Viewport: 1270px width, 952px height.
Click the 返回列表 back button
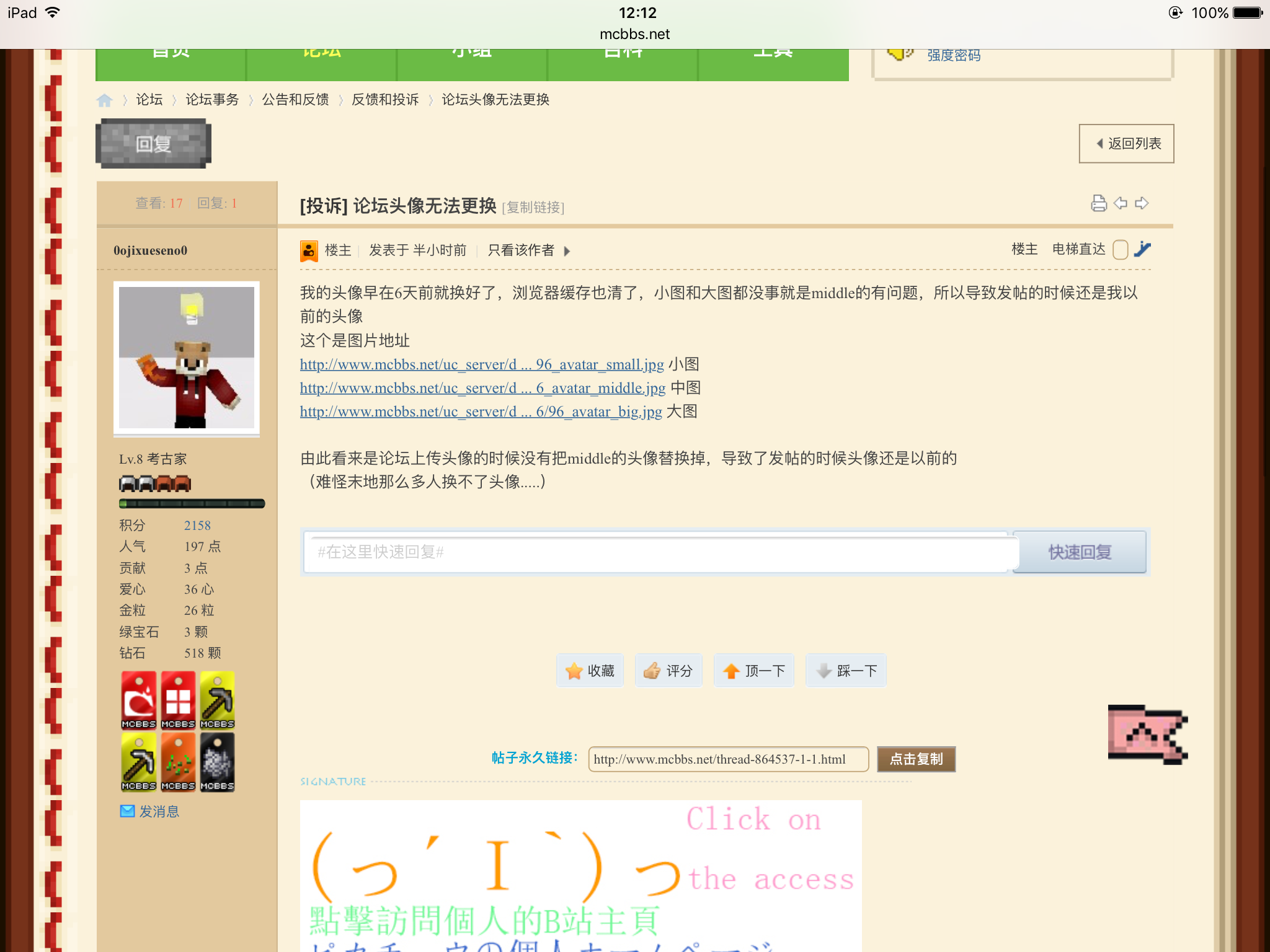point(1126,144)
